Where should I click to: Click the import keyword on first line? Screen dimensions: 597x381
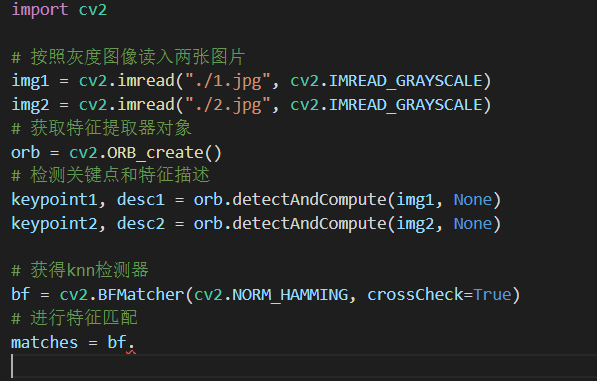coord(40,9)
